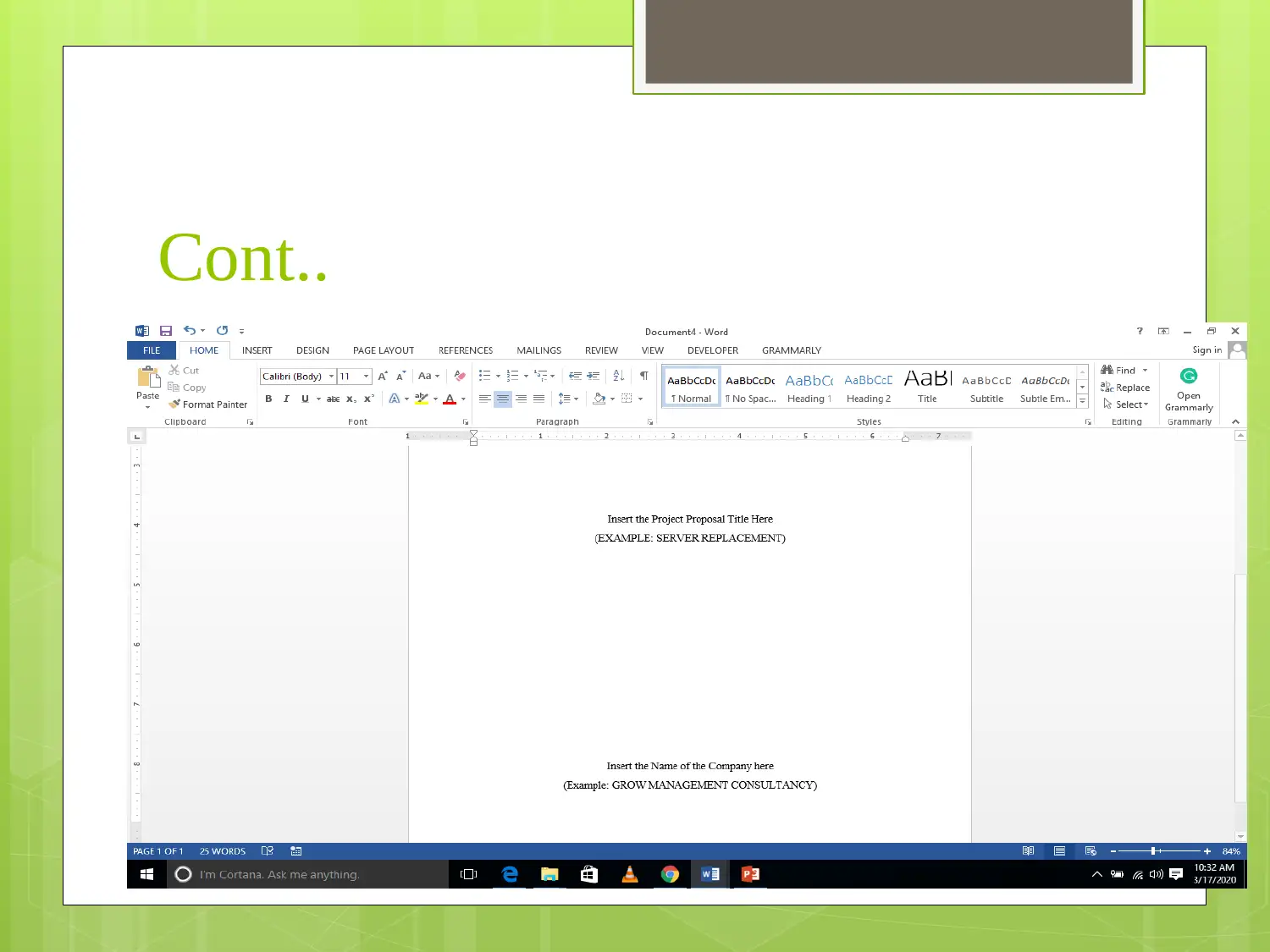Click the Ribbon Display Options icon
1270x952 pixels.
pyautogui.click(x=1163, y=331)
